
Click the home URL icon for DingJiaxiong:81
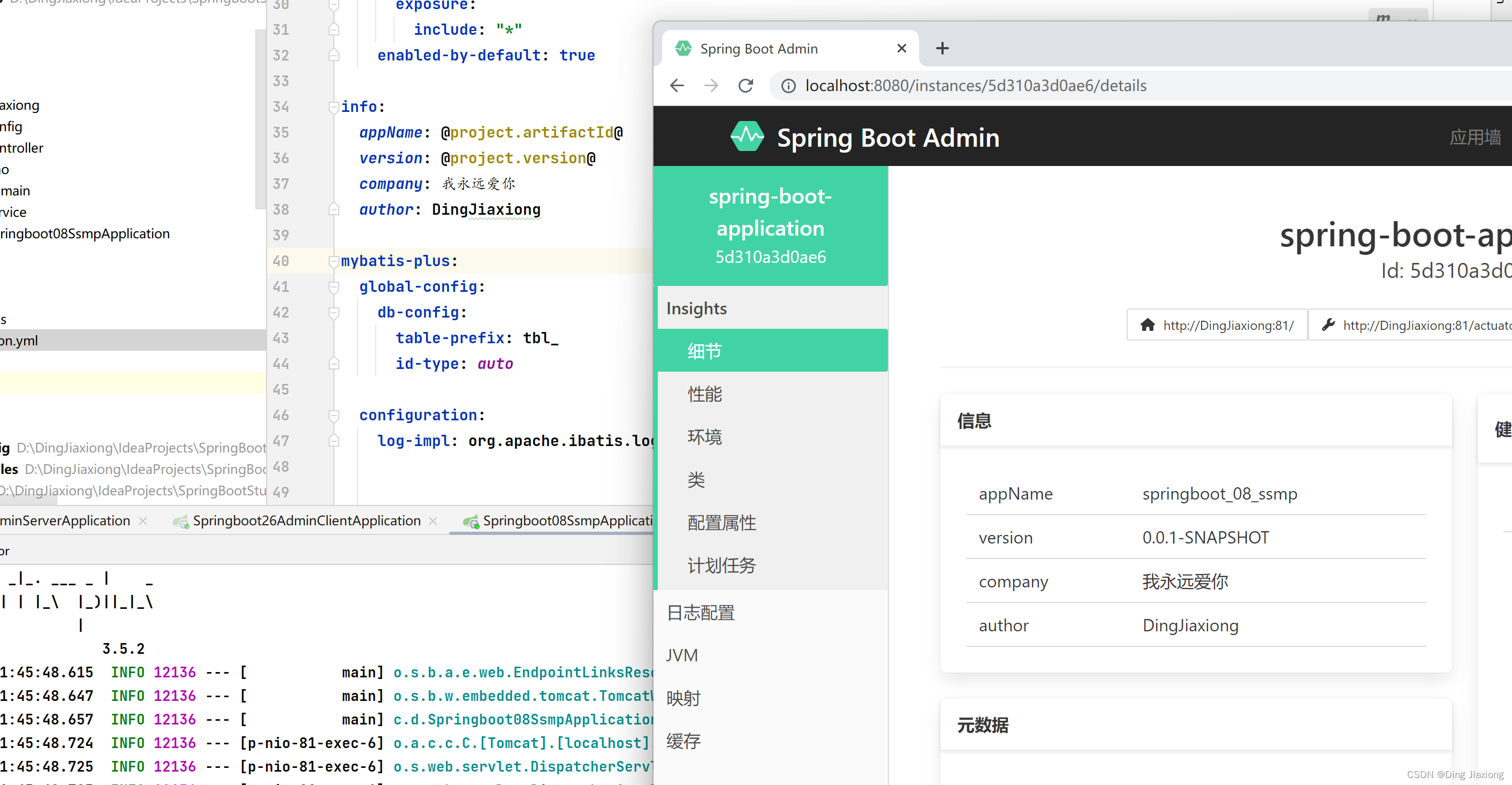[1148, 326]
